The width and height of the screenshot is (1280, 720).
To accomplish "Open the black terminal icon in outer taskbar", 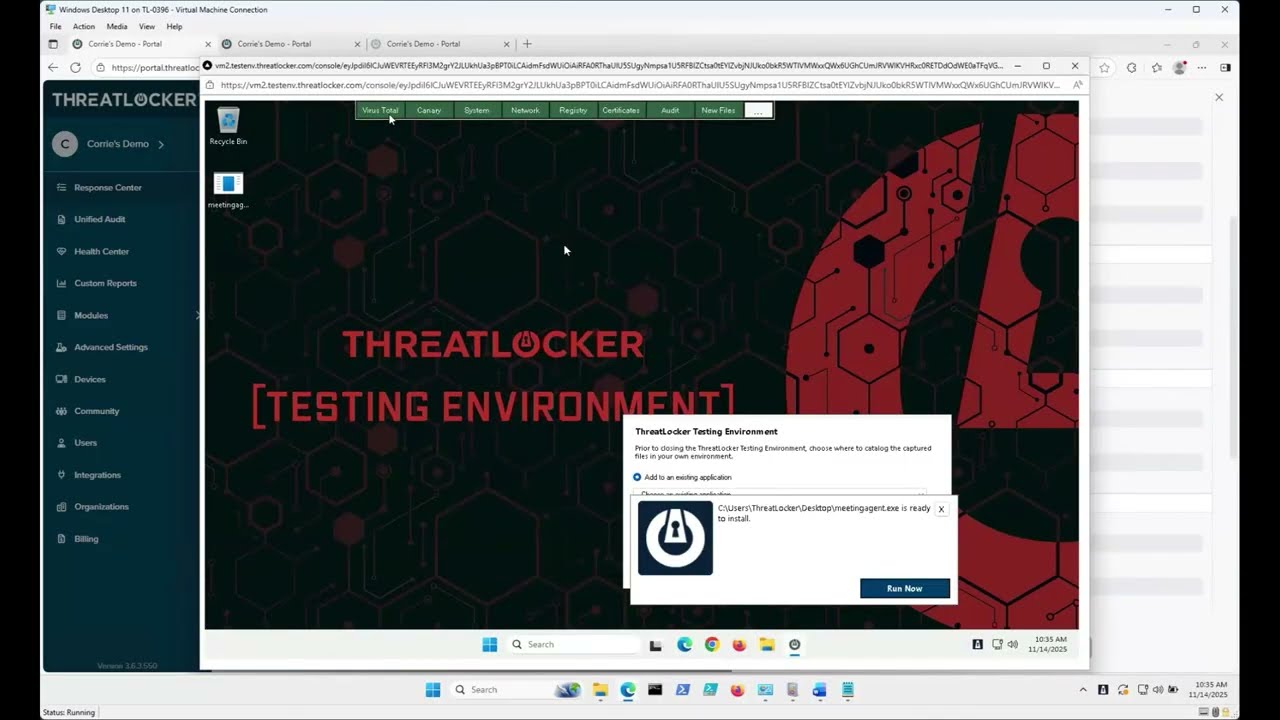I will pos(655,690).
